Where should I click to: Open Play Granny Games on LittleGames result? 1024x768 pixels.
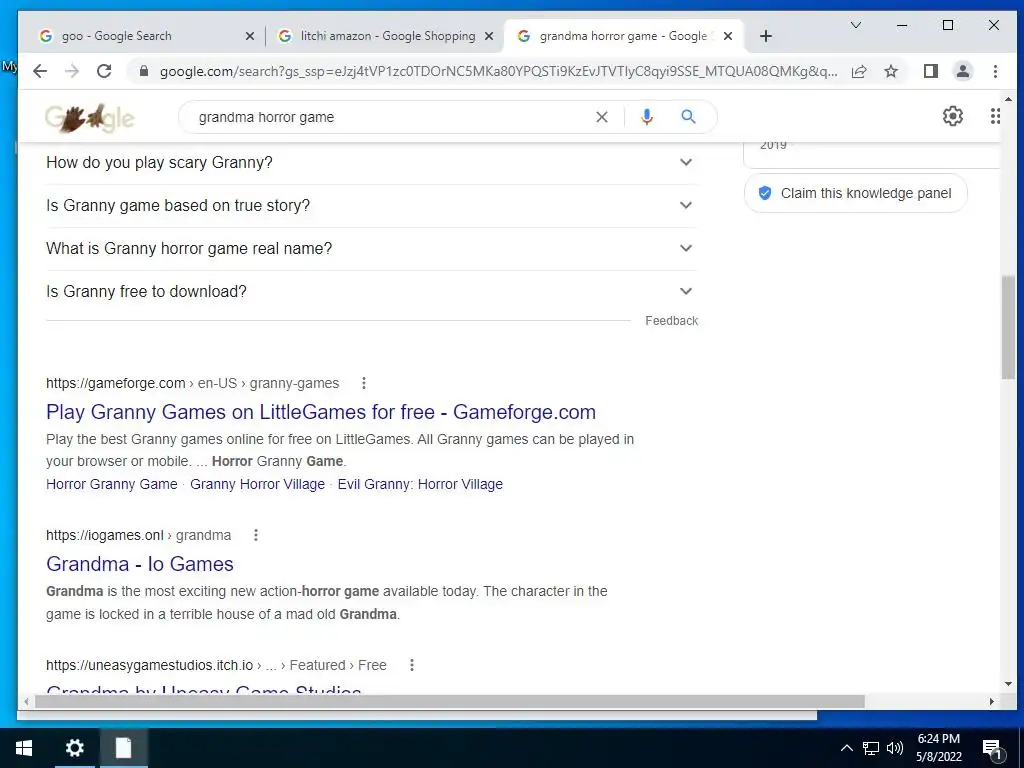(x=321, y=412)
